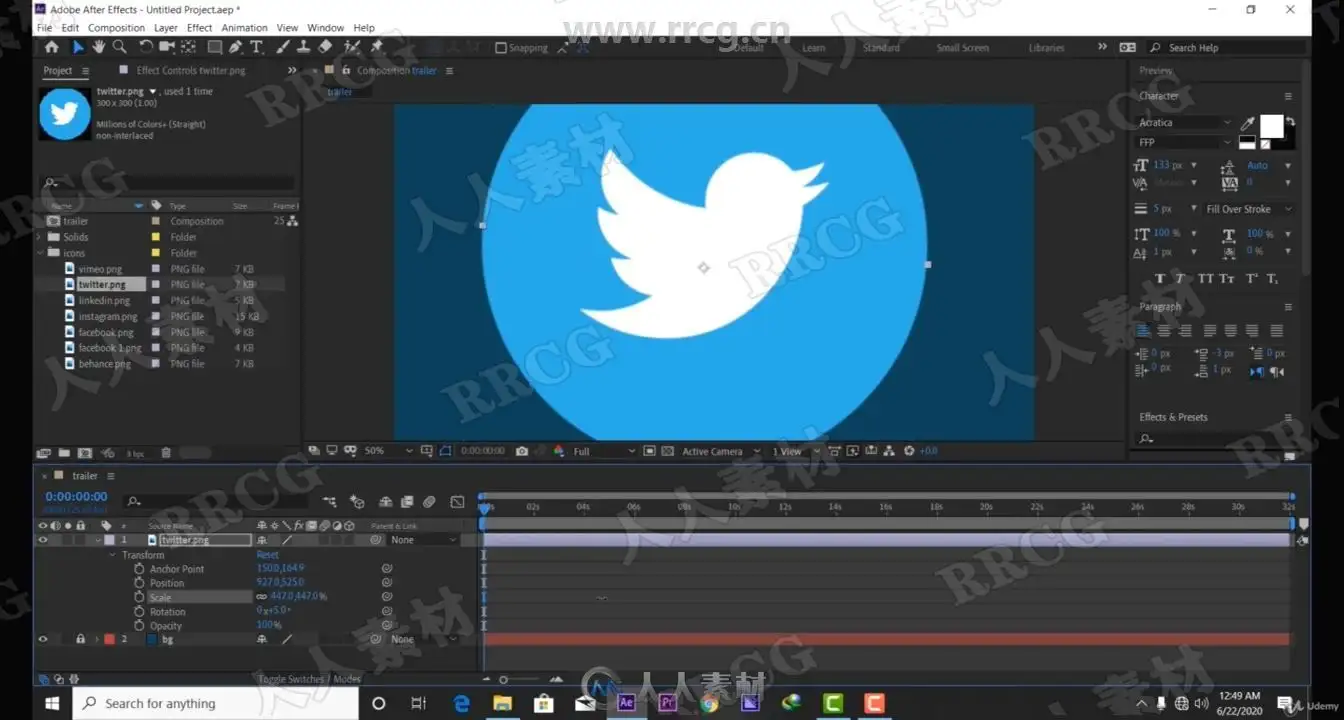Click the eyedropper in the Character panel
This screenshot has width=1344, height=720.
(1248, 124)
